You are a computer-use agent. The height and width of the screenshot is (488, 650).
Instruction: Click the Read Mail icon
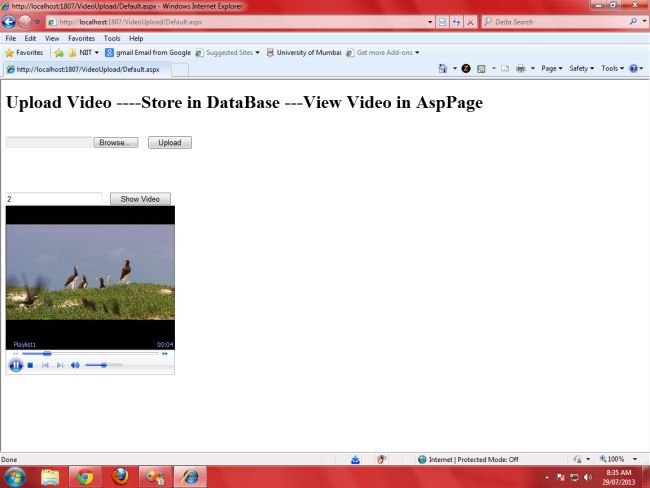click(x=505, y=68)
